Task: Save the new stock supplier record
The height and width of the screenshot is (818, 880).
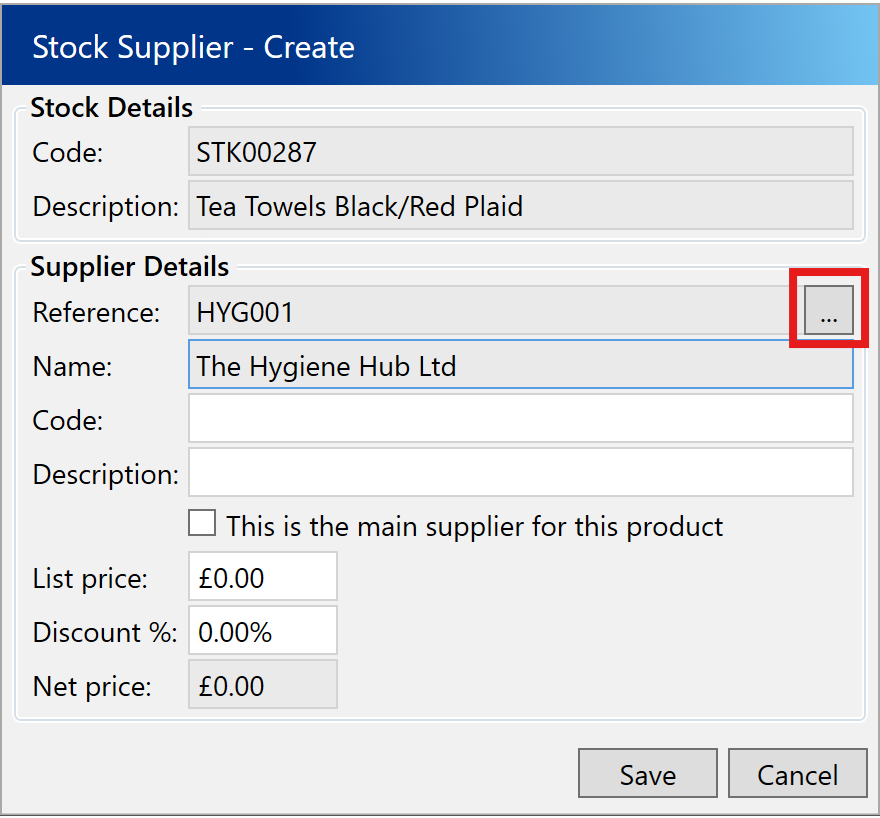Action: coord(647,775)
